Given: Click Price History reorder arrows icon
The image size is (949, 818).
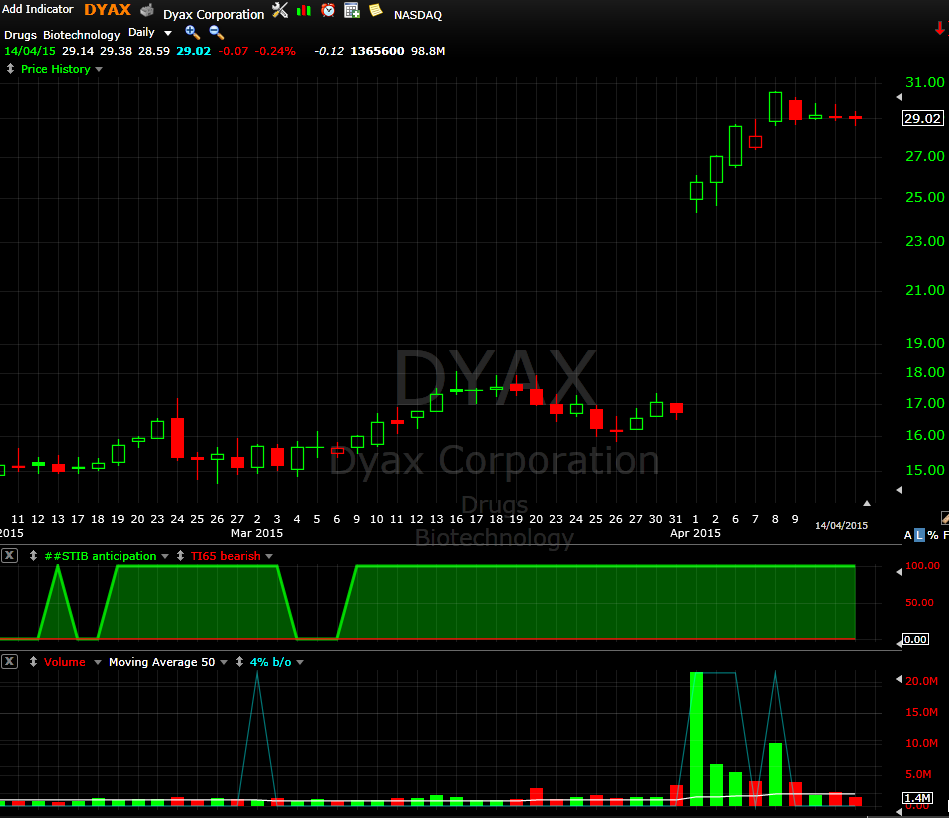Looking at the screenshot, I should (x=10, y=69).
